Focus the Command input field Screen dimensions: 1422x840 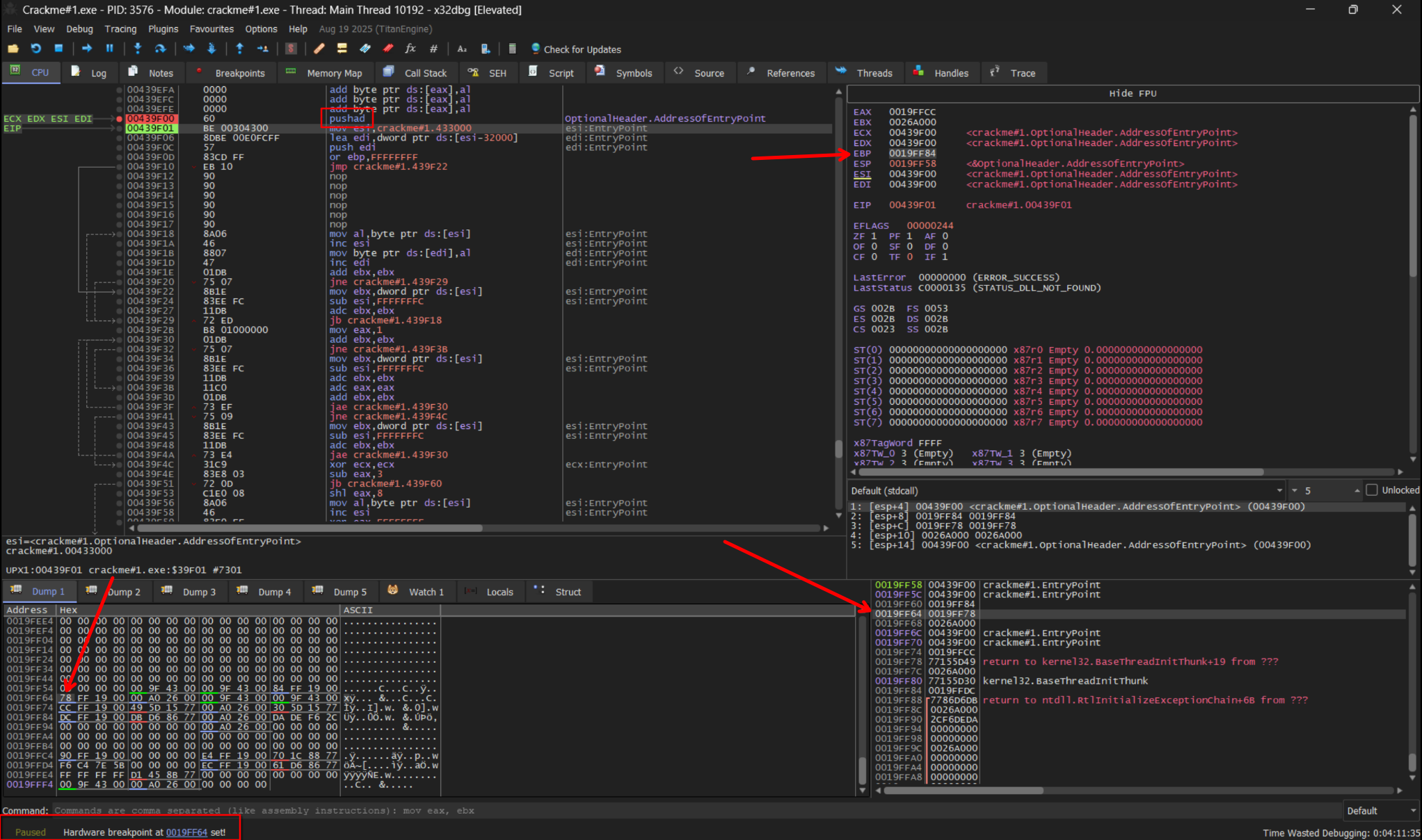click(x=696, y=811)
